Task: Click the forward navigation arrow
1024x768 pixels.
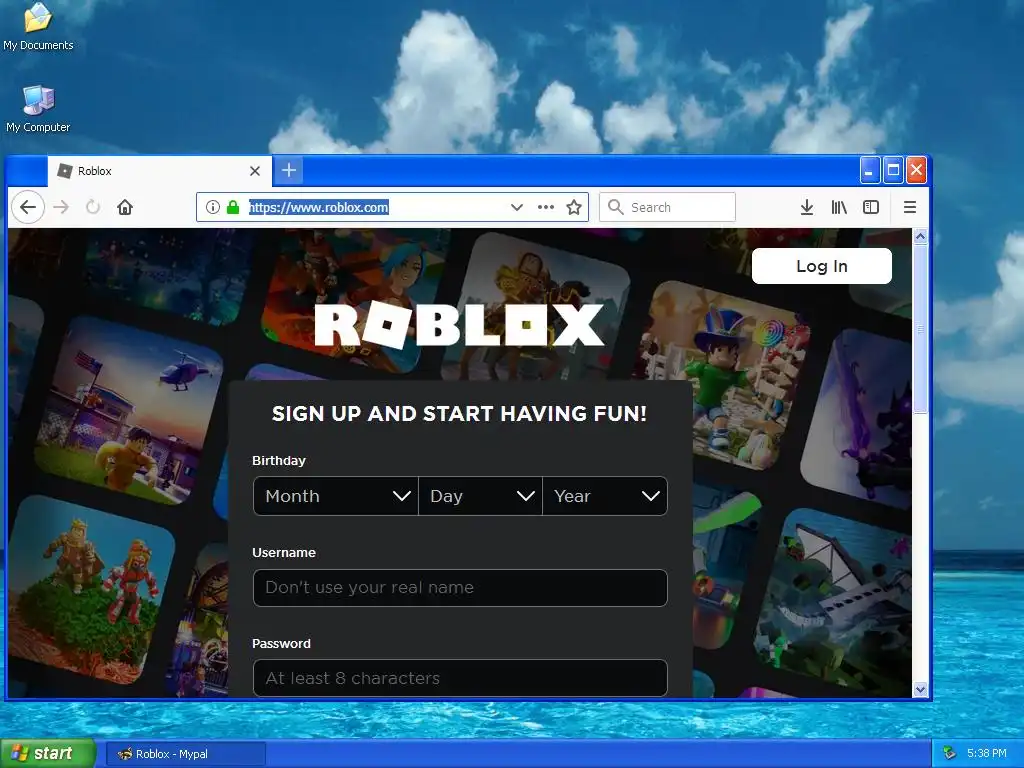Action: click(61, 207)
